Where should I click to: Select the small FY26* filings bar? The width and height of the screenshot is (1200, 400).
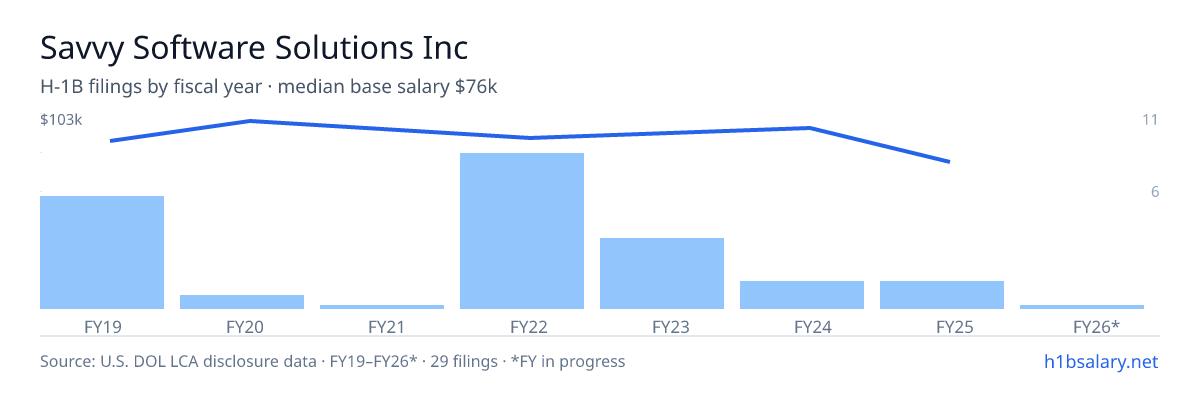(1082, 307)
